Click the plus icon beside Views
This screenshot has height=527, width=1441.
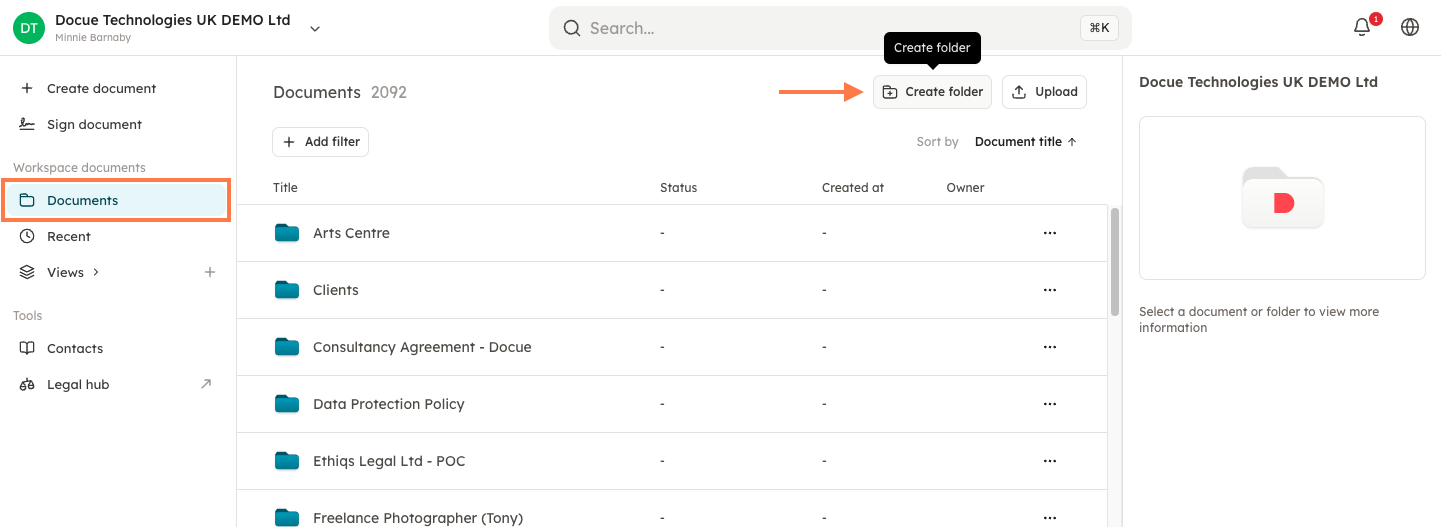(x=210, y=272)
